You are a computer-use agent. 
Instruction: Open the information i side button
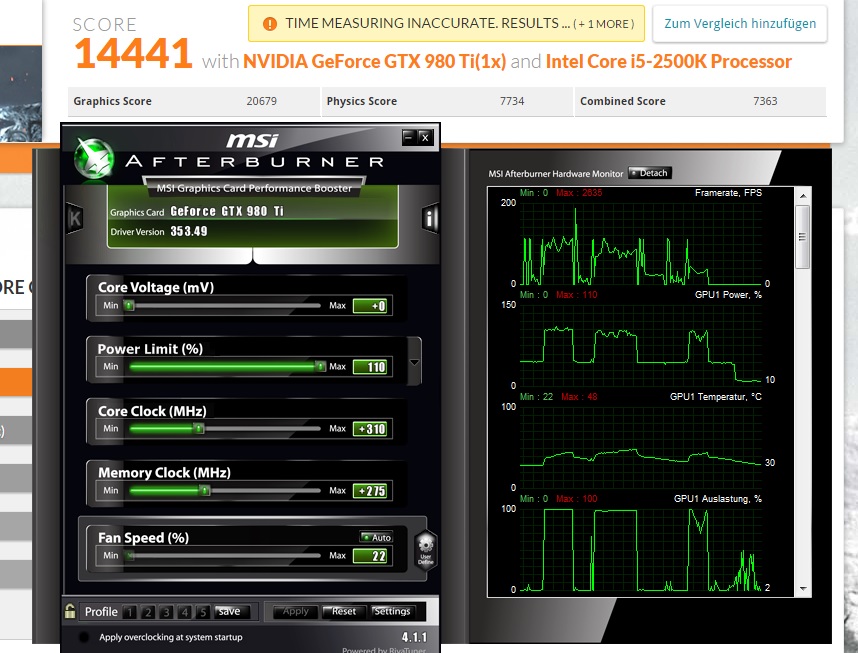(x=430, y=219)
